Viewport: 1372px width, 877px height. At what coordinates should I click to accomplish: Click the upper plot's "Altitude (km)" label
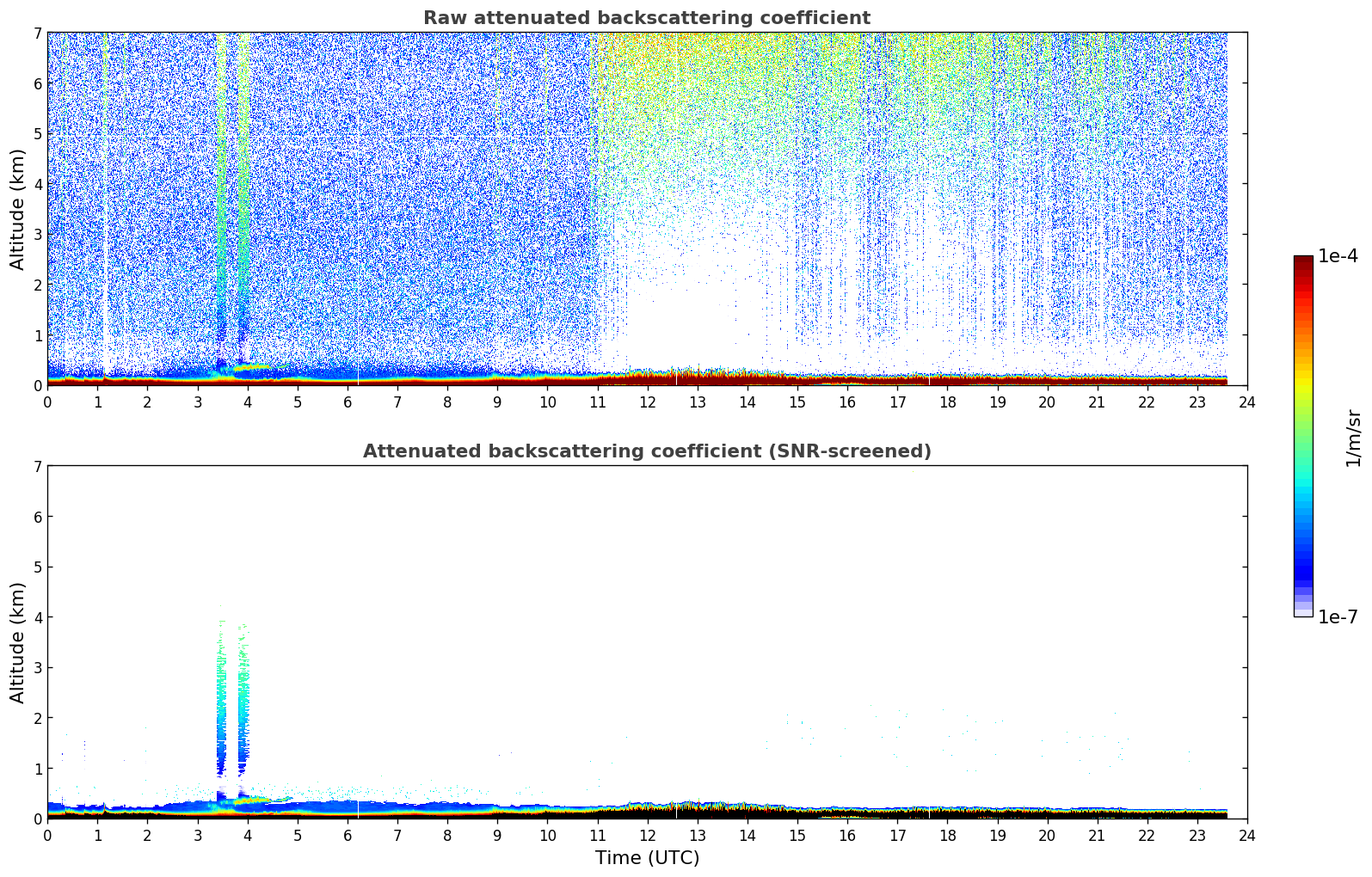(x=18, y=209)
